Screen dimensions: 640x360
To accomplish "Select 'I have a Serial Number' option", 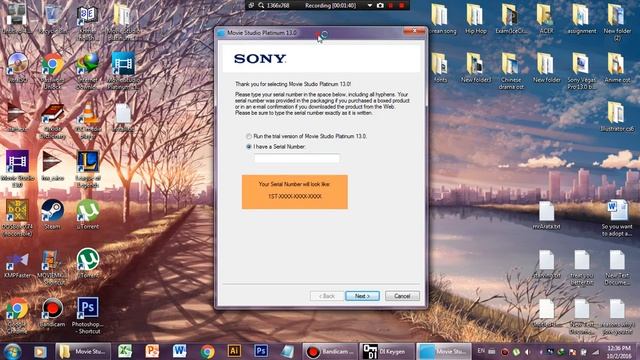I will click(249, 147).
